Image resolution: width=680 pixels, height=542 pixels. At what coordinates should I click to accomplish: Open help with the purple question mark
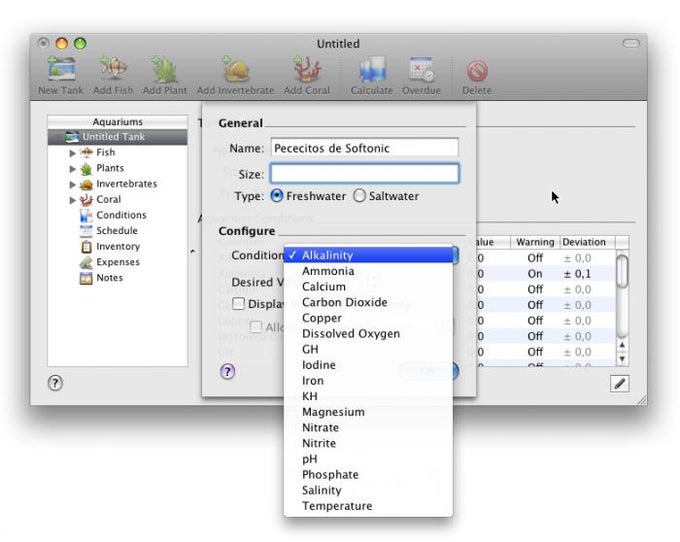tap(228, 372)
